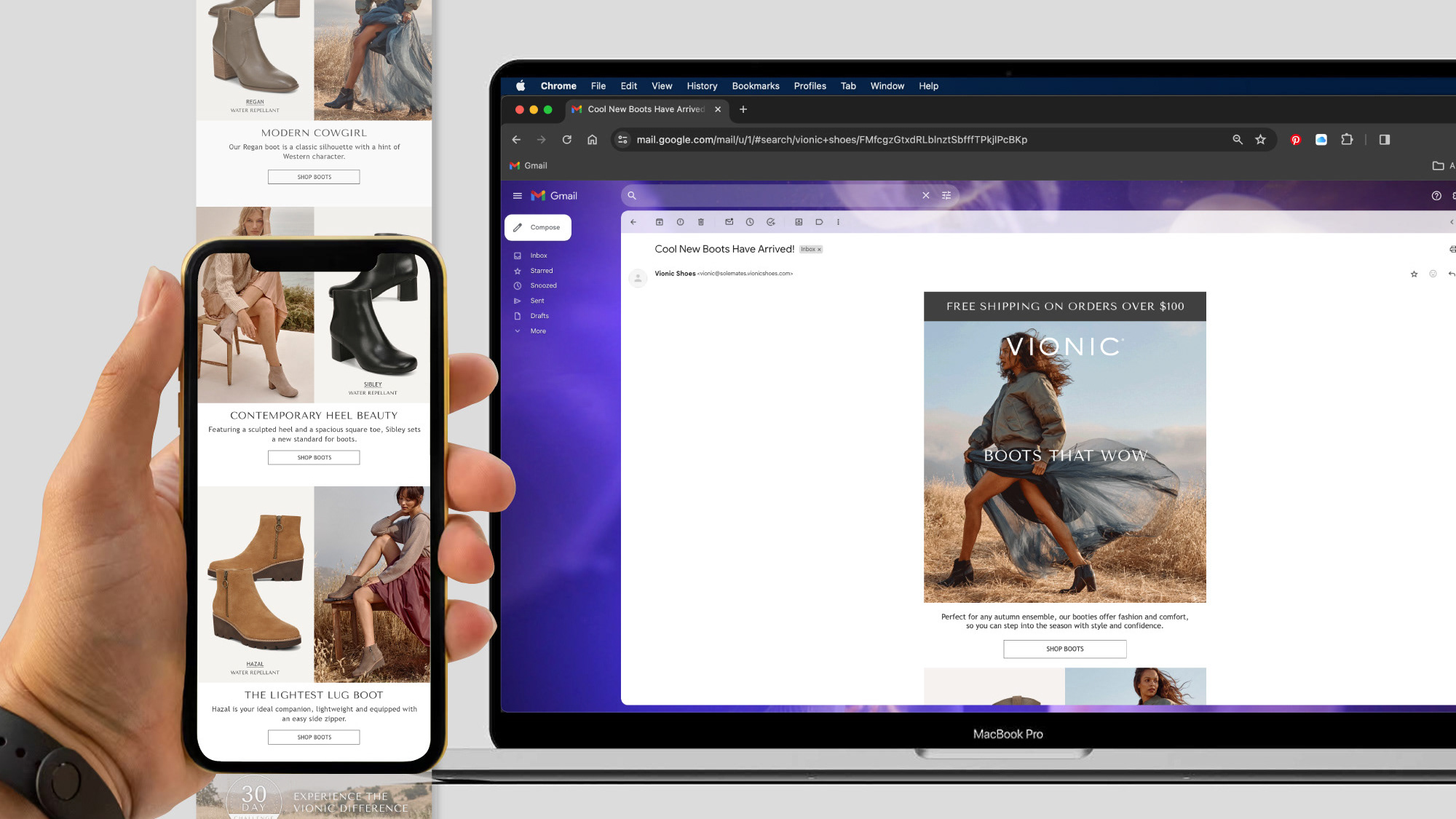Viewport: 1456px width, 819px height.
Task: Go back to search results arrow
Action: pyautogui.click(x=633, y=222)
